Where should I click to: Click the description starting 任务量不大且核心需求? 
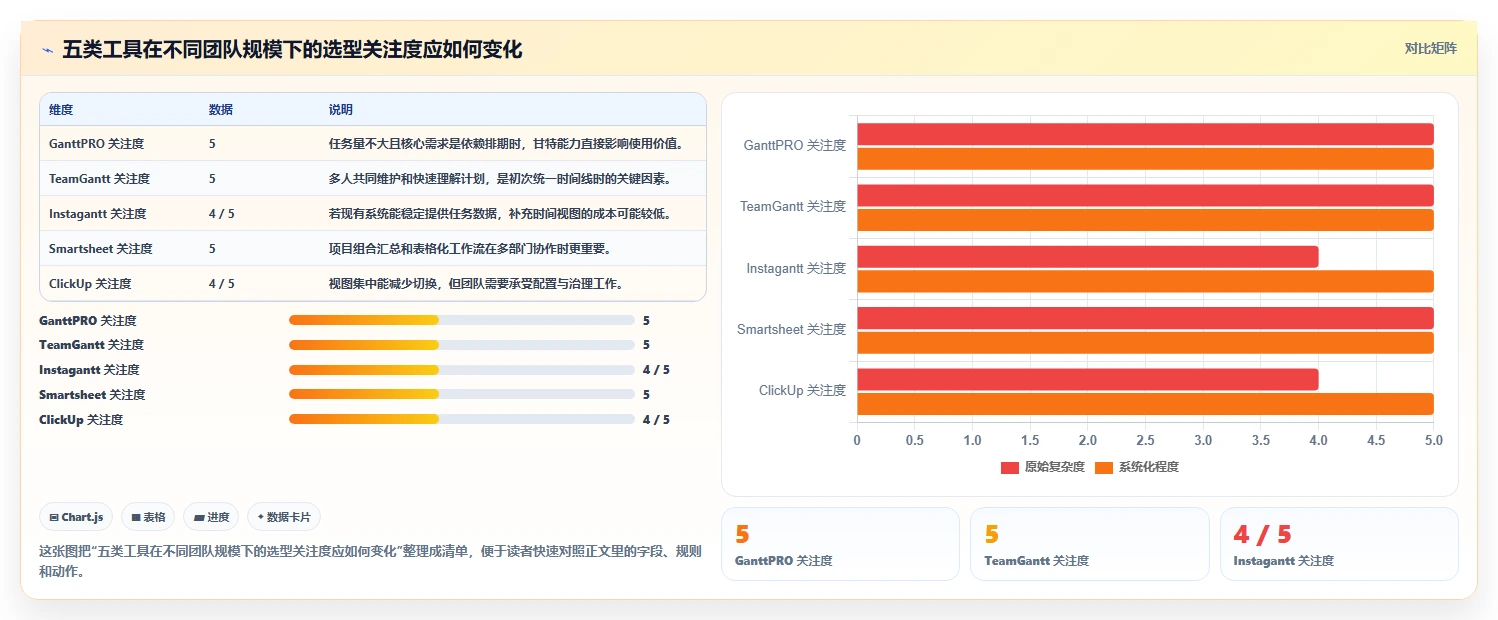(506, 144)
